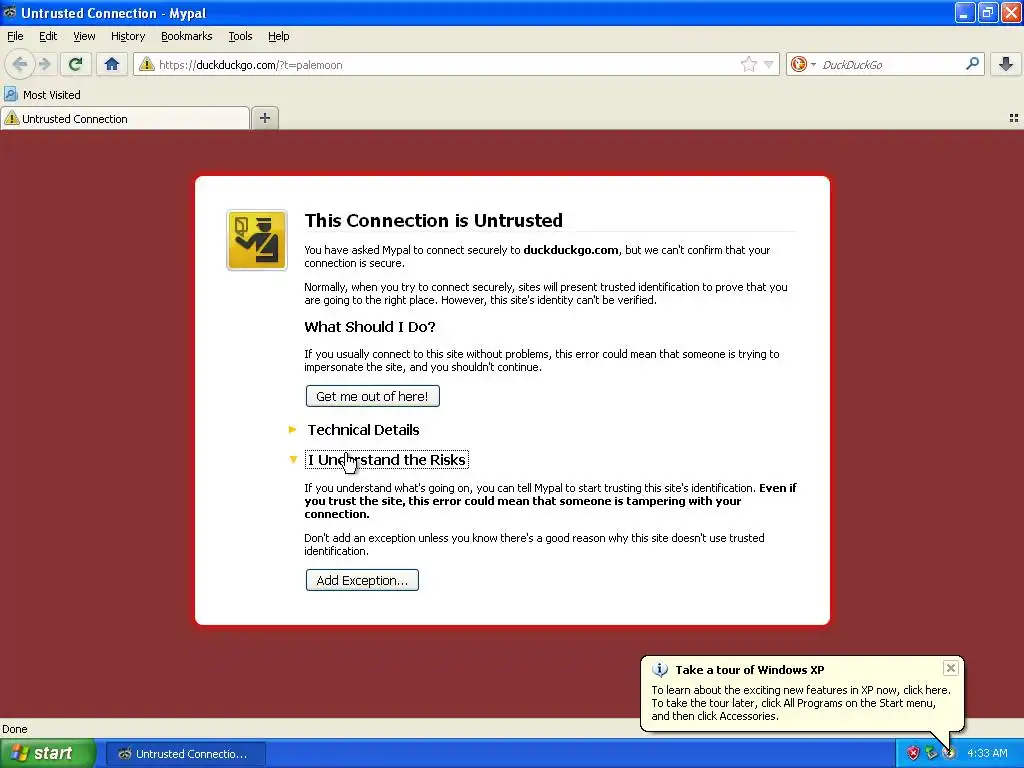Image resolution: width=1024 pixels, height=768 pixels.
Task: Open the Downloads arrow button
Action: (x=1006, y=64)
